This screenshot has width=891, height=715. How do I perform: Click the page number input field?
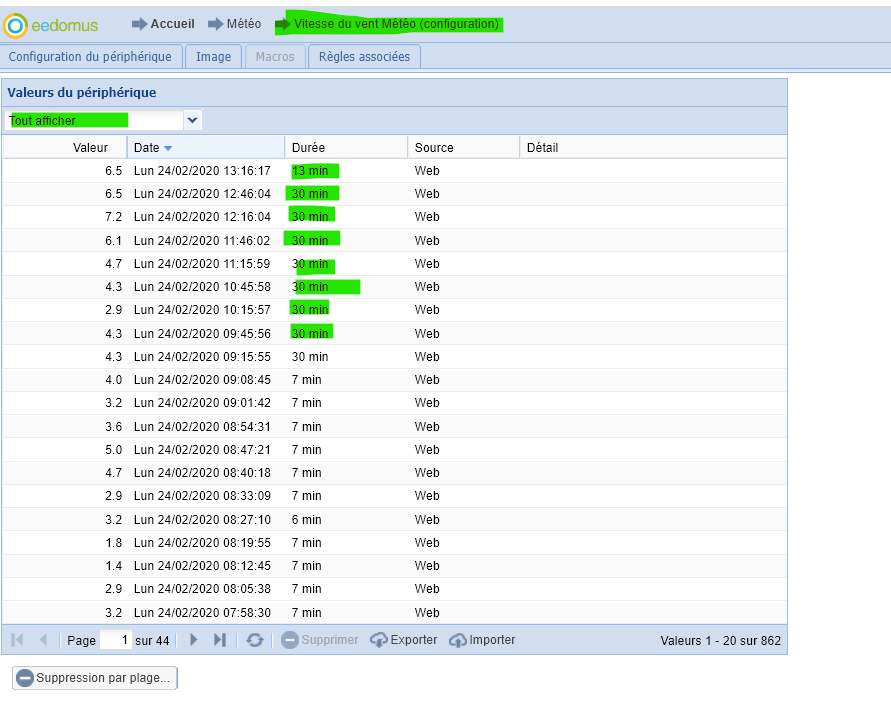(116, 640)
